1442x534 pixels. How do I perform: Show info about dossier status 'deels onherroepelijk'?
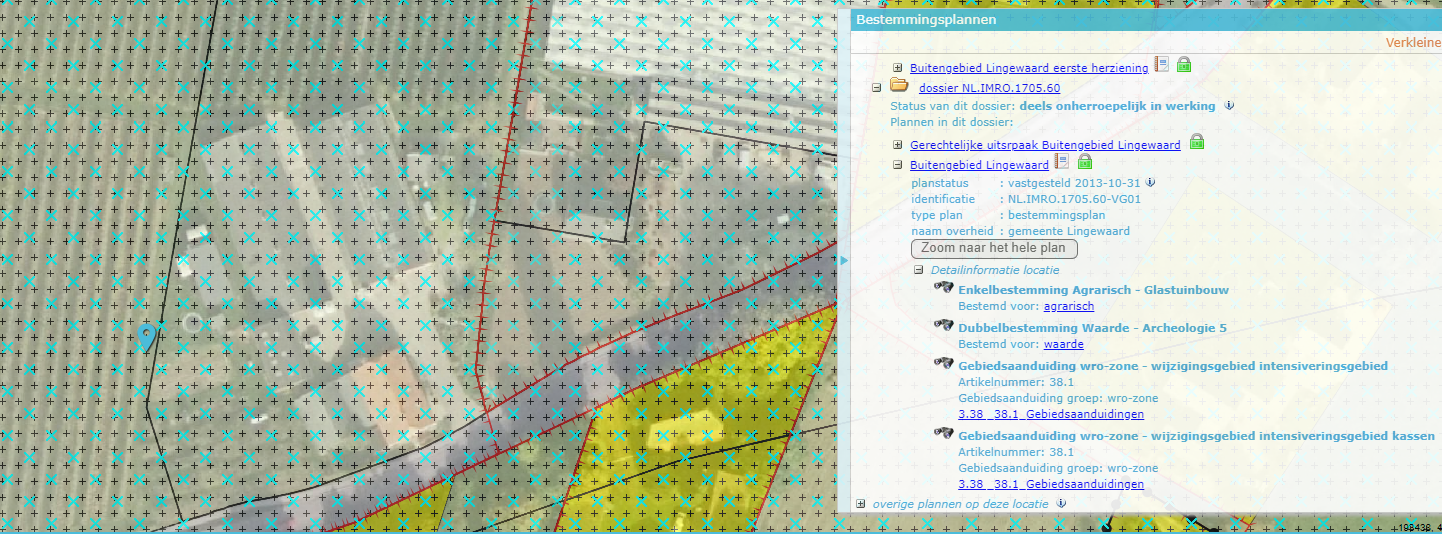coord(1229,105)
